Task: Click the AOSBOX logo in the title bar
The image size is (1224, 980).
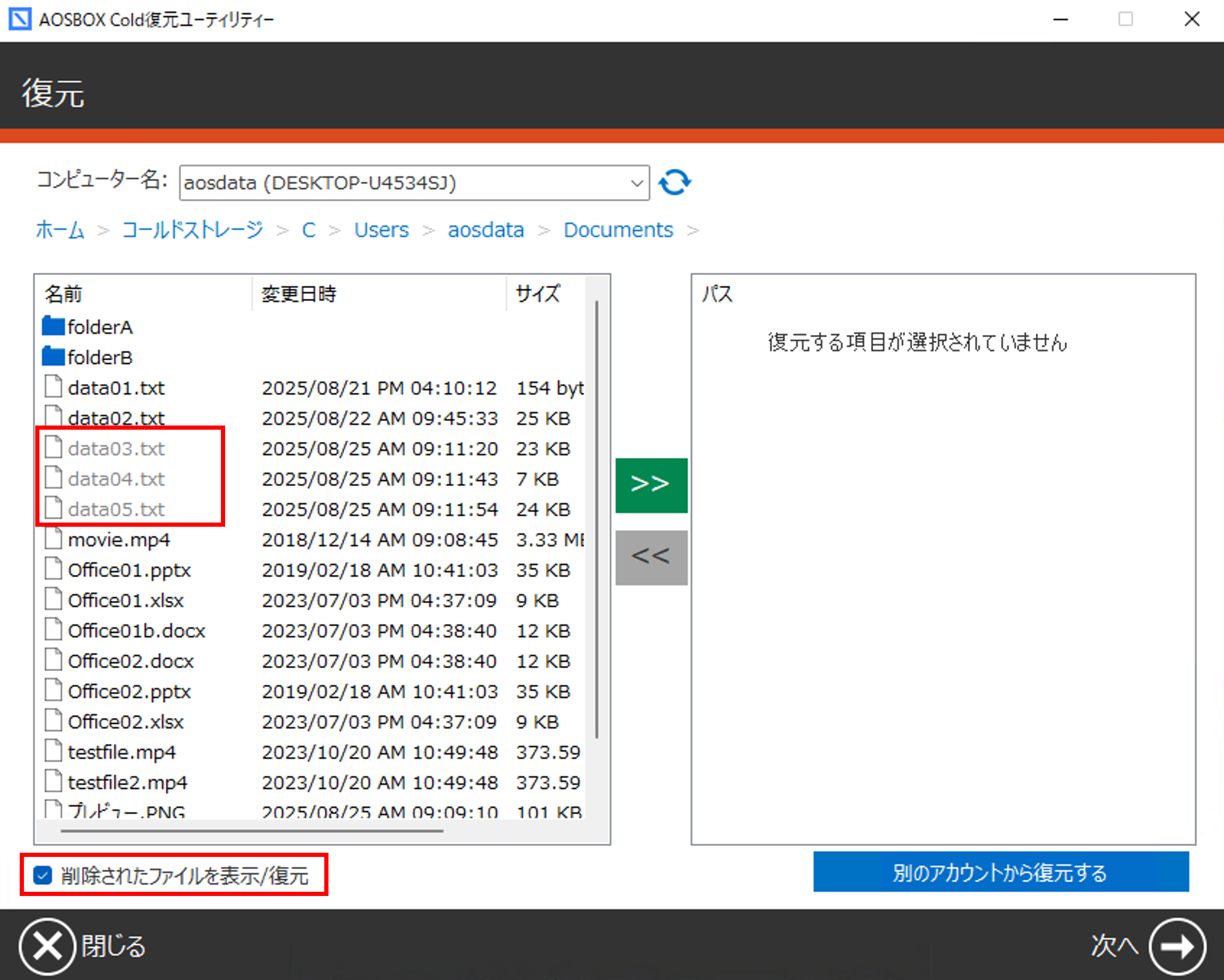Action: (20, 19)
